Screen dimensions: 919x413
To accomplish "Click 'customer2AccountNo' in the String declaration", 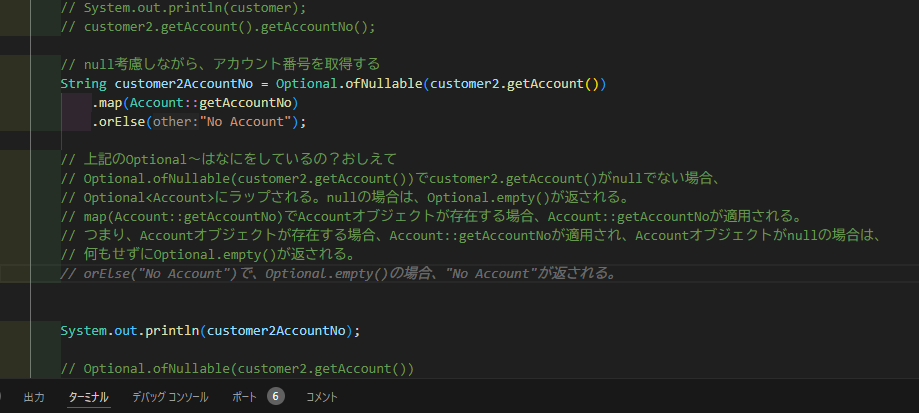I will point(183,84).
